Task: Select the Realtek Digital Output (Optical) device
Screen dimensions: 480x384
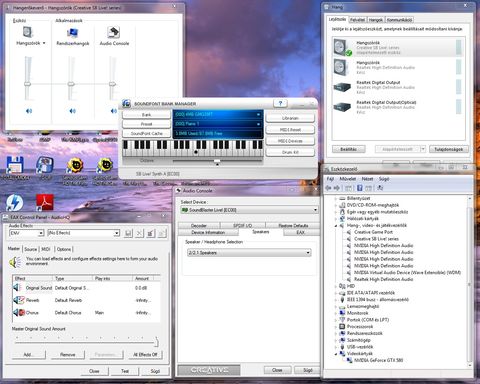Action: [x=397, y=107]
